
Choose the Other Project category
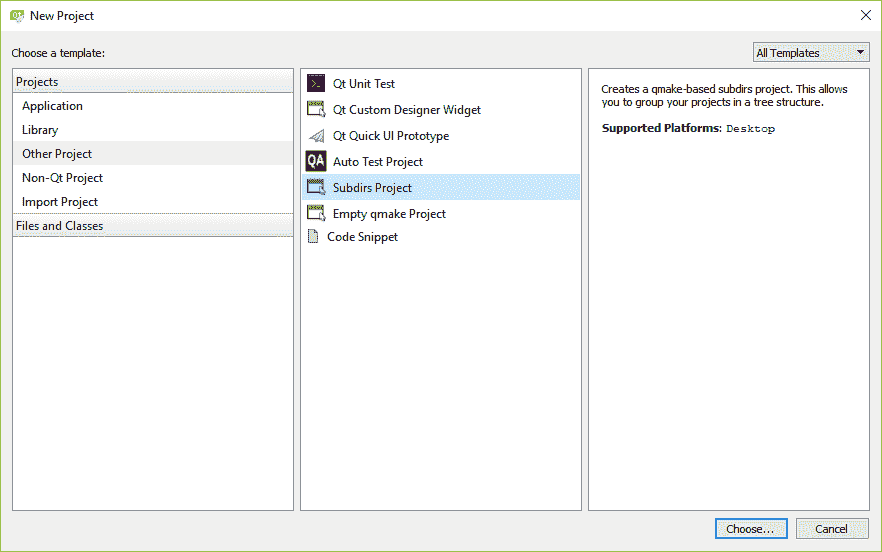point(57,154)
